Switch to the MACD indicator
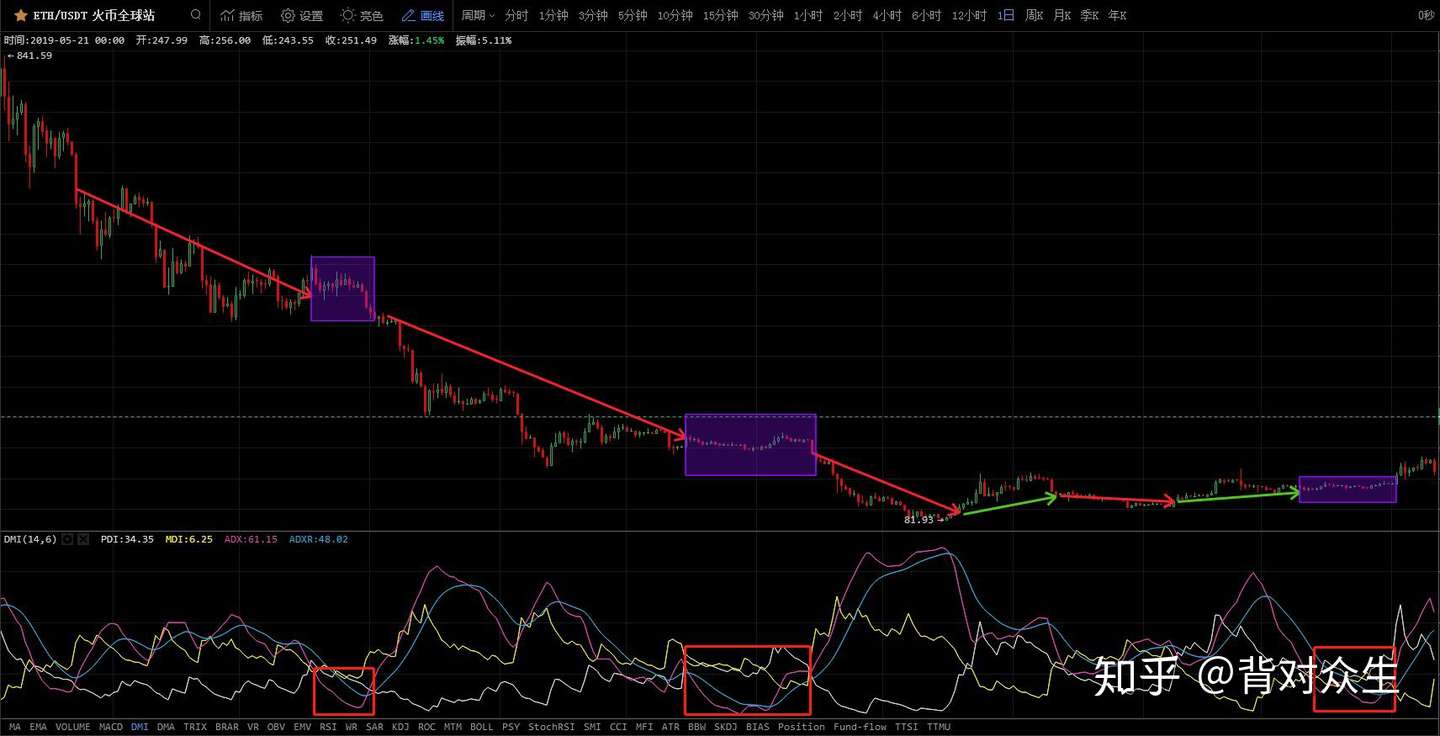This screenshot has height=736, width=1440. tap(111, 727)
